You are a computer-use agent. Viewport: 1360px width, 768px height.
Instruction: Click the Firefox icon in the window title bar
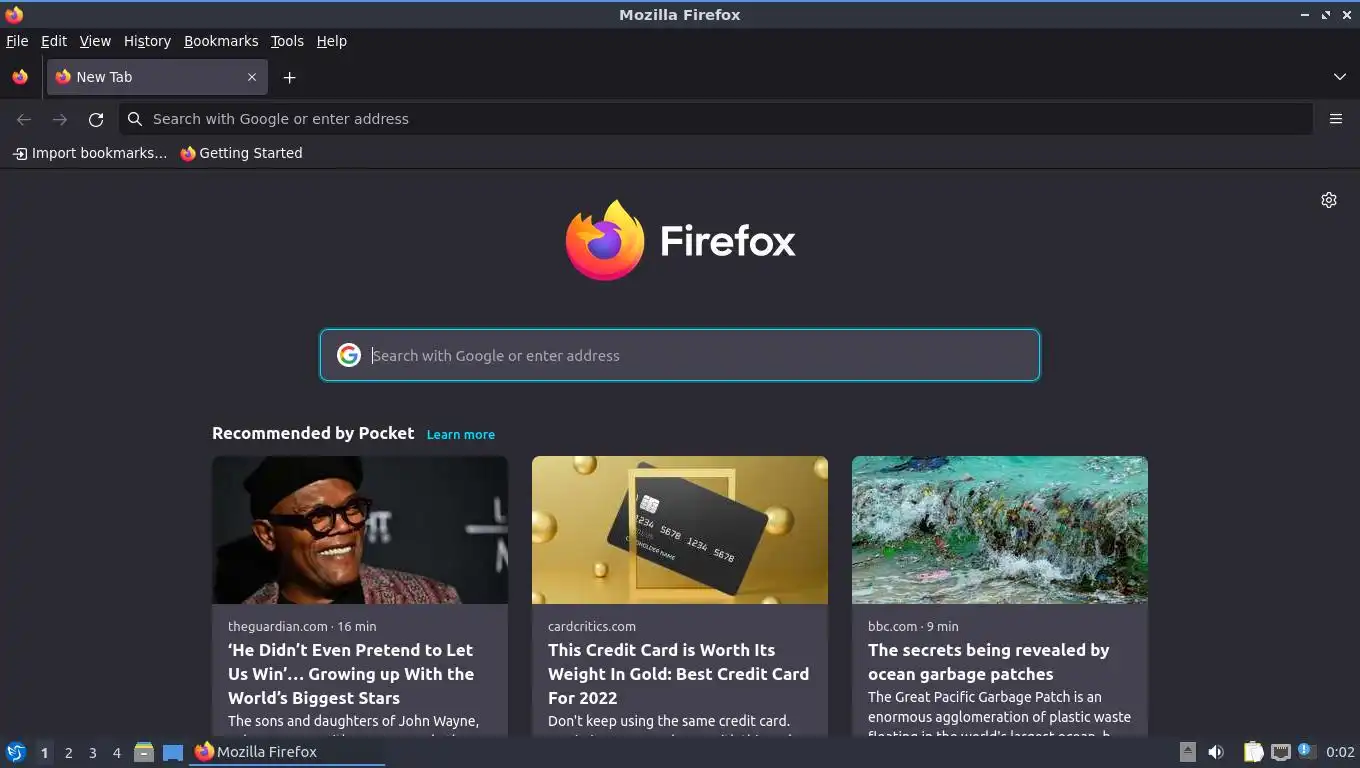[14, 15]
